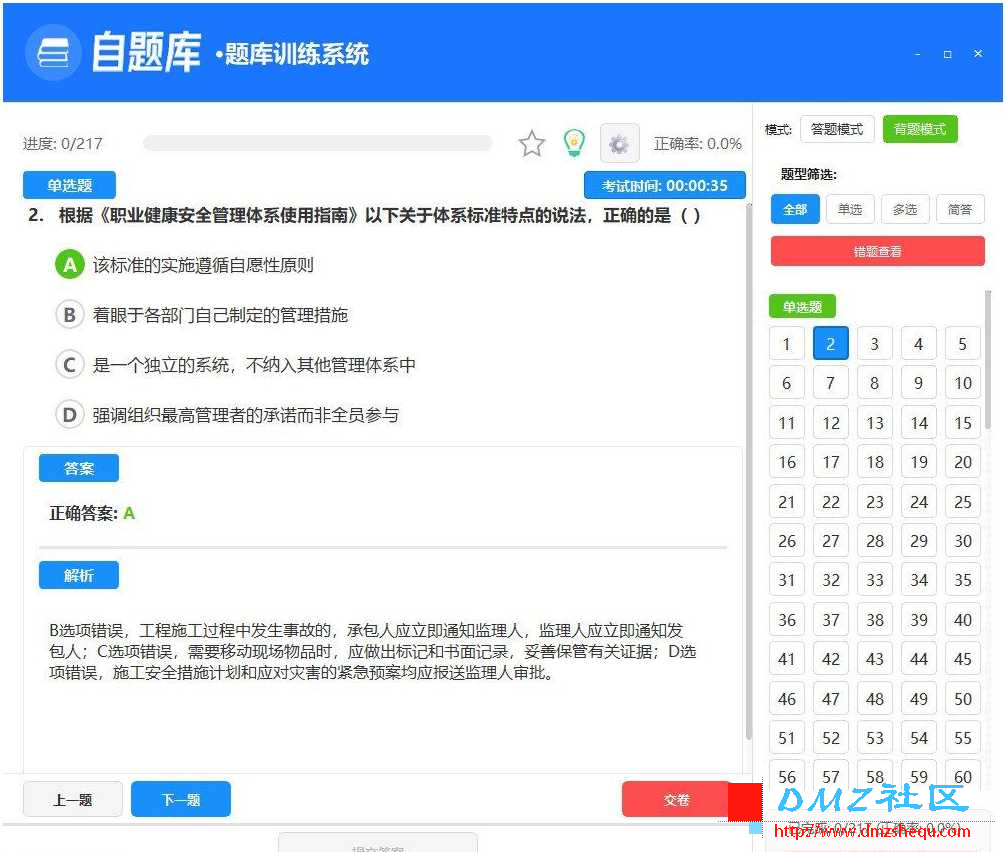Switch to 答题模式 mode
Image resolution: width=1005 pixels, height=852 pixels.
pos(837,129)
